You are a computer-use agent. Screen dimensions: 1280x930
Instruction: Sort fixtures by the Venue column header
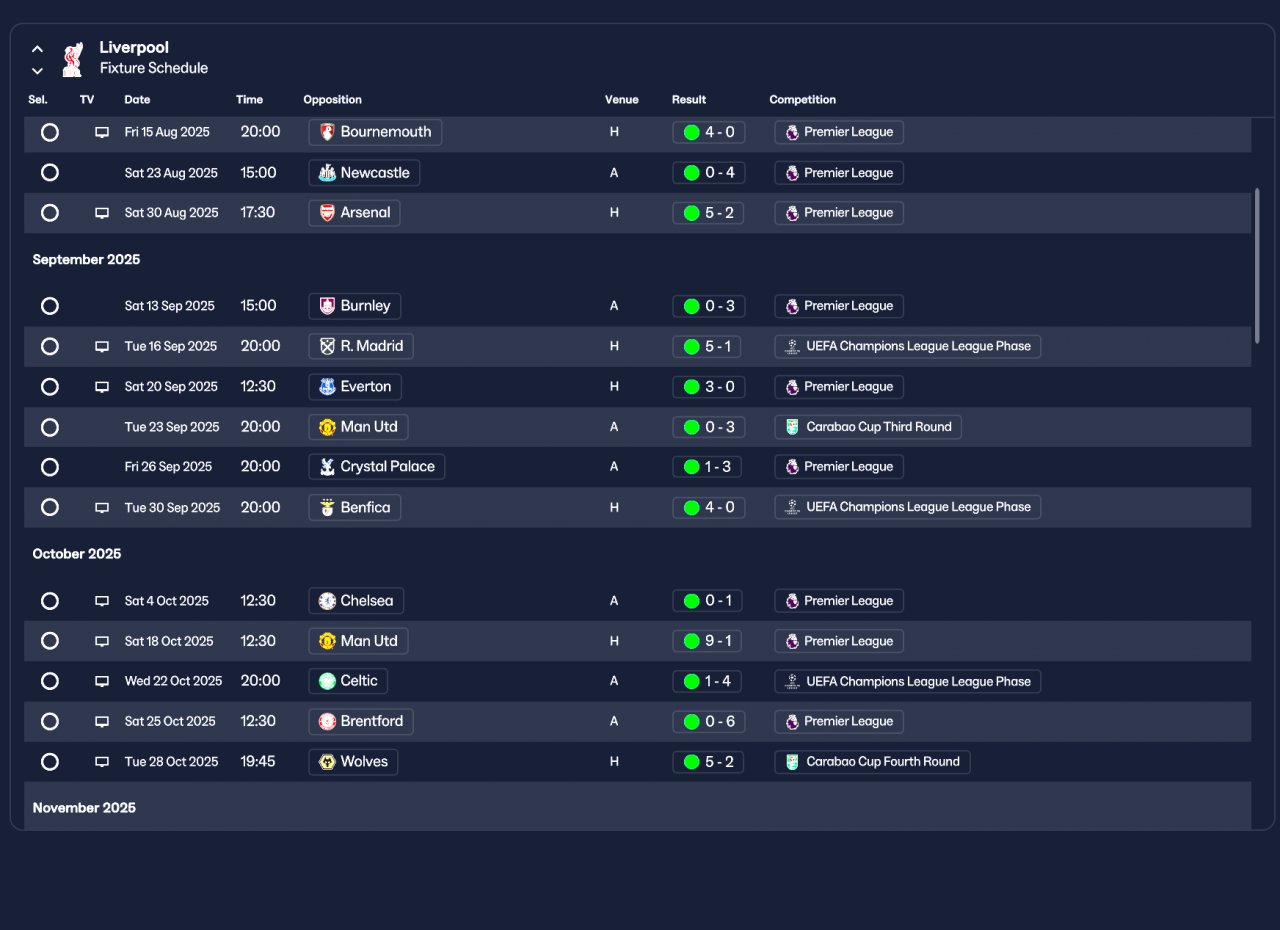[x=621, y=100]
